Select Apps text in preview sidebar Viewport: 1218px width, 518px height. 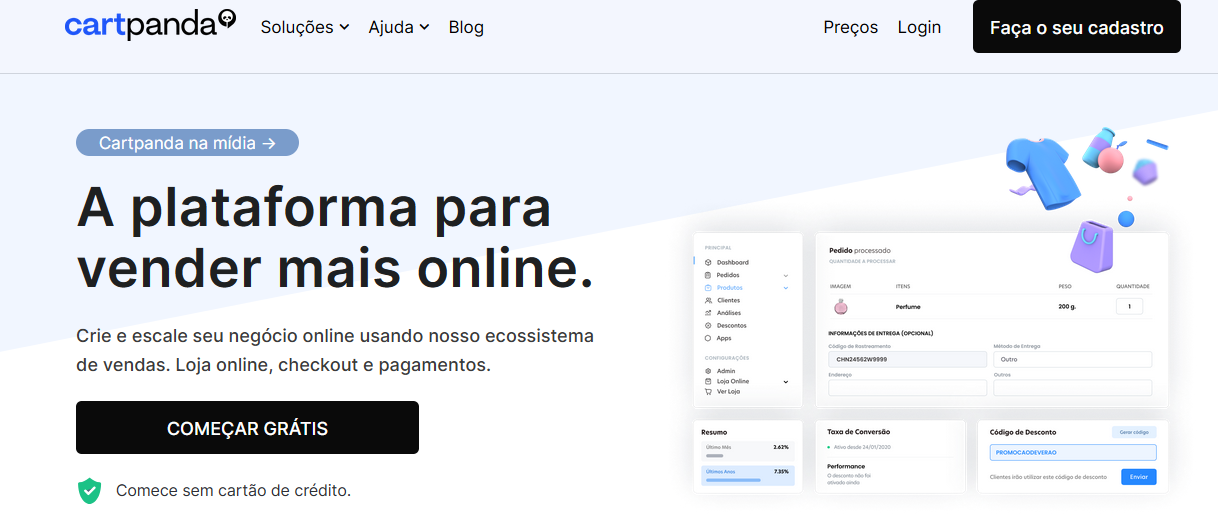click(x=724, y=338)
